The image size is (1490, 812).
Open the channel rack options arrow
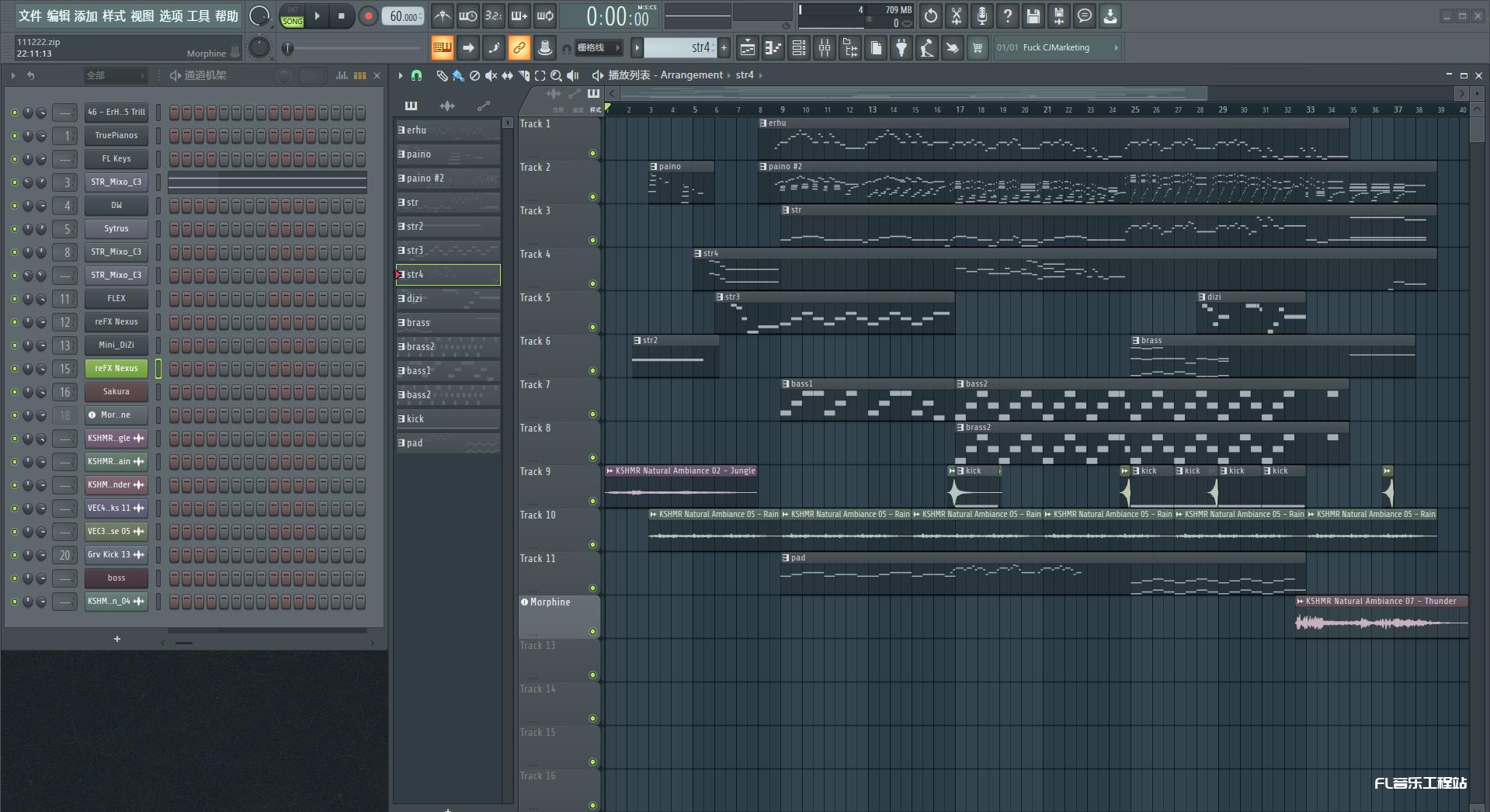(12, 75)
